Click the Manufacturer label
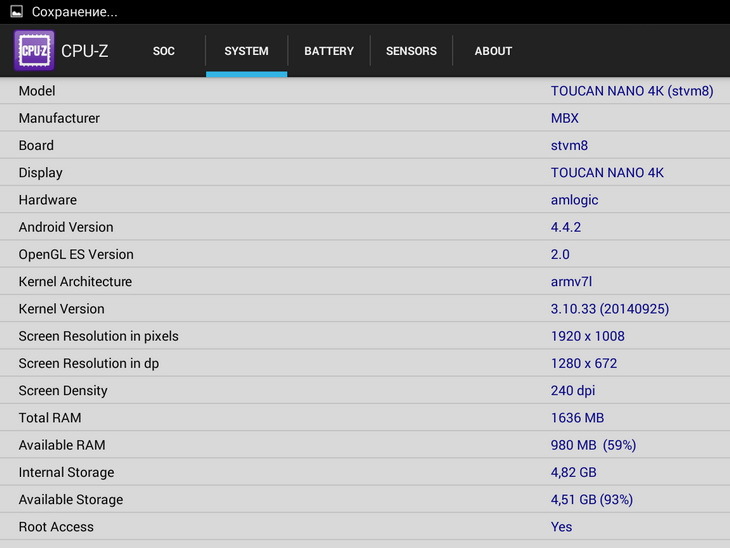 59,118
